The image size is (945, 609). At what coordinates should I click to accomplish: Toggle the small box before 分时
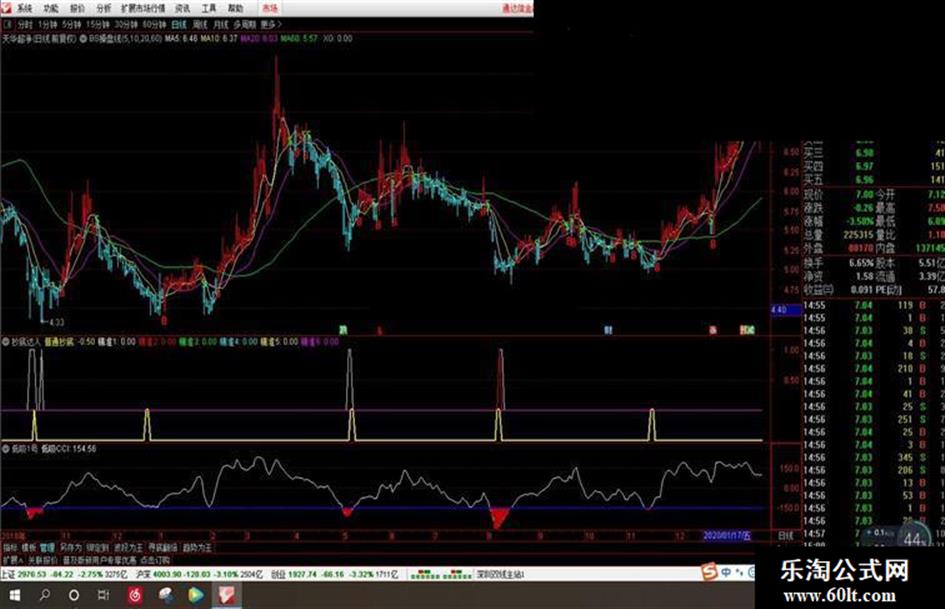8,22
